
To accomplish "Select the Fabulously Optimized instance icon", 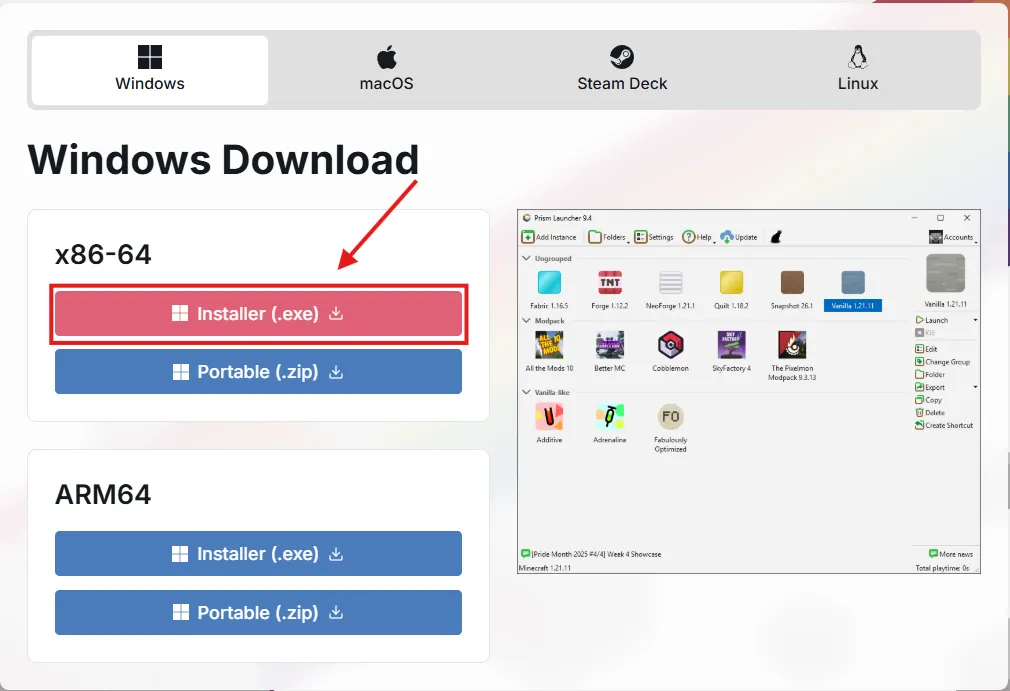I will coord(670,417).
